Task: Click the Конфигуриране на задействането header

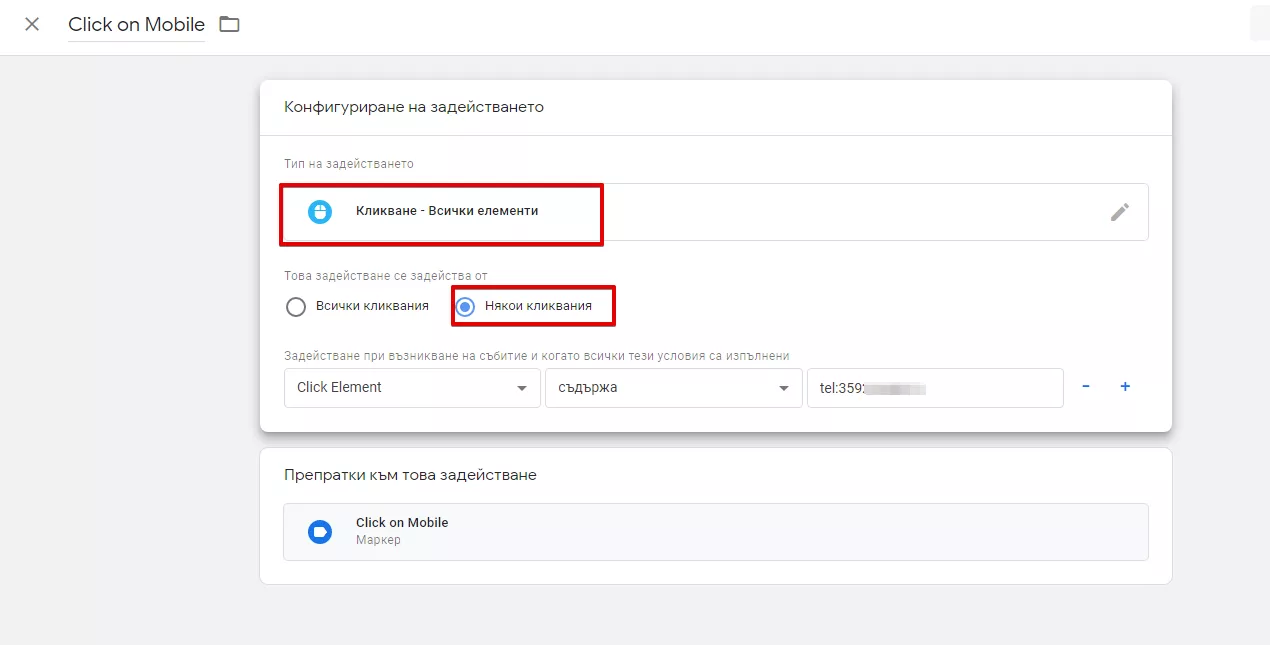Action: click(414, 107)
